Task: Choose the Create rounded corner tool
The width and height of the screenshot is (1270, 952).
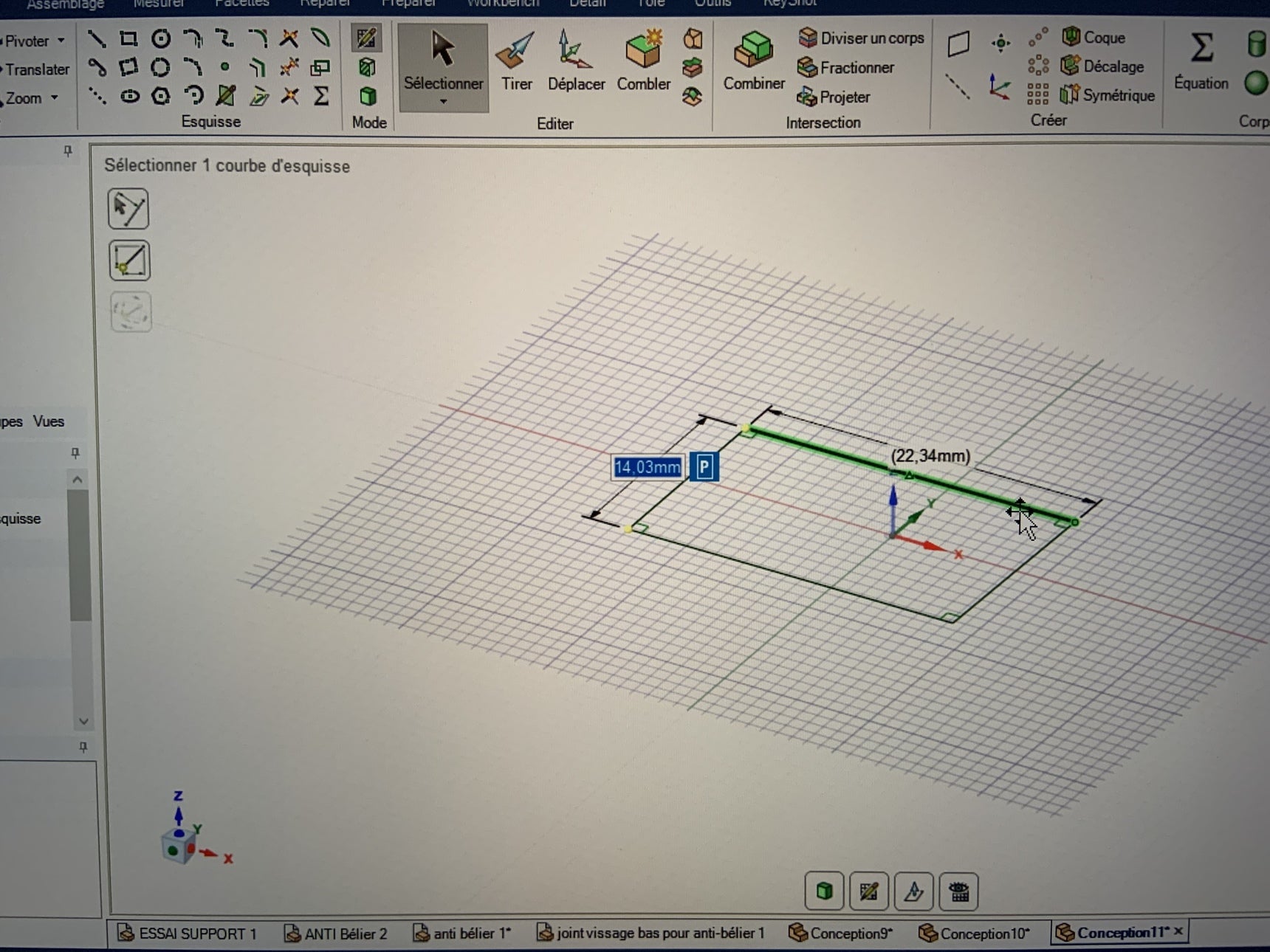Action: point(257,38)
